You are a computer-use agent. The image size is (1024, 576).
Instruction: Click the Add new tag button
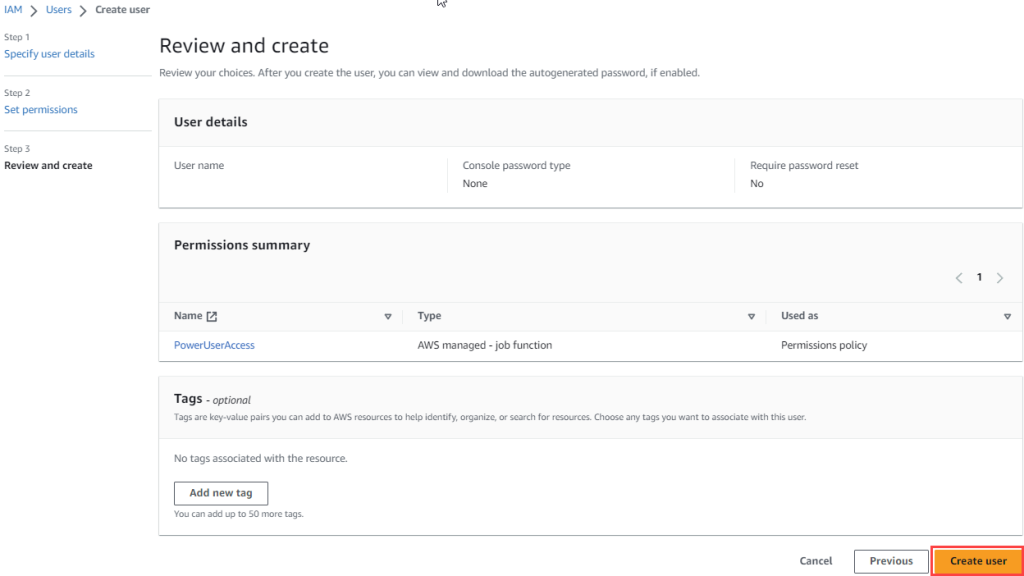[x=220, y=493]
